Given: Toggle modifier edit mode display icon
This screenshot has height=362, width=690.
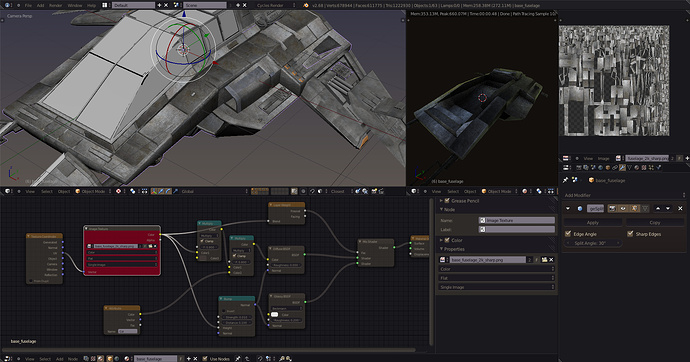Looking at the screenshot, I should 635,208.
